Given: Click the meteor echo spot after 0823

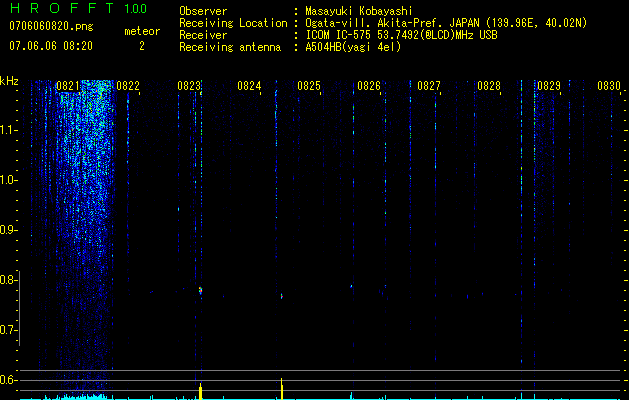Looking at the screenshot, I should tap(201, 290).
